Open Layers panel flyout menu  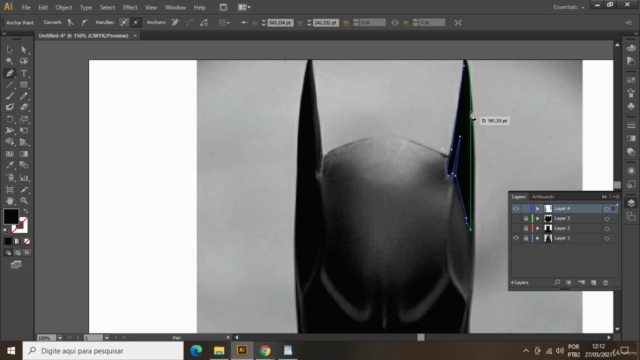click(616, 197)
